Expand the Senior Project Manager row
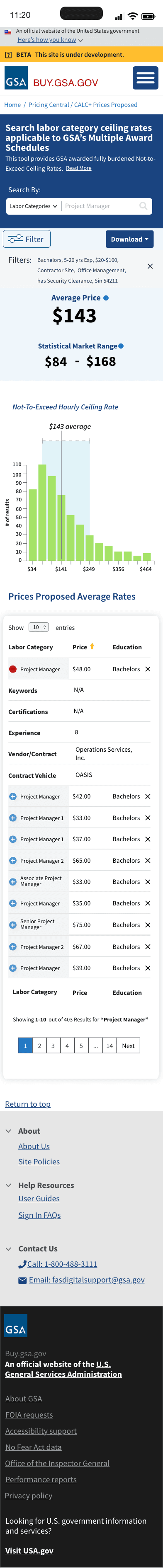The image size is (163, 1568). click(x=13, y=924)
